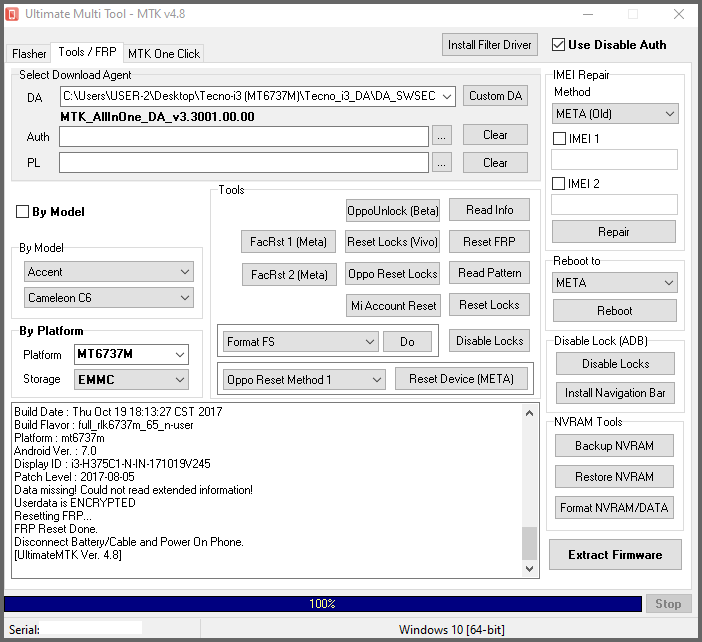Click the Ultimate Multi Tool app icon

(x=14, y=14)
